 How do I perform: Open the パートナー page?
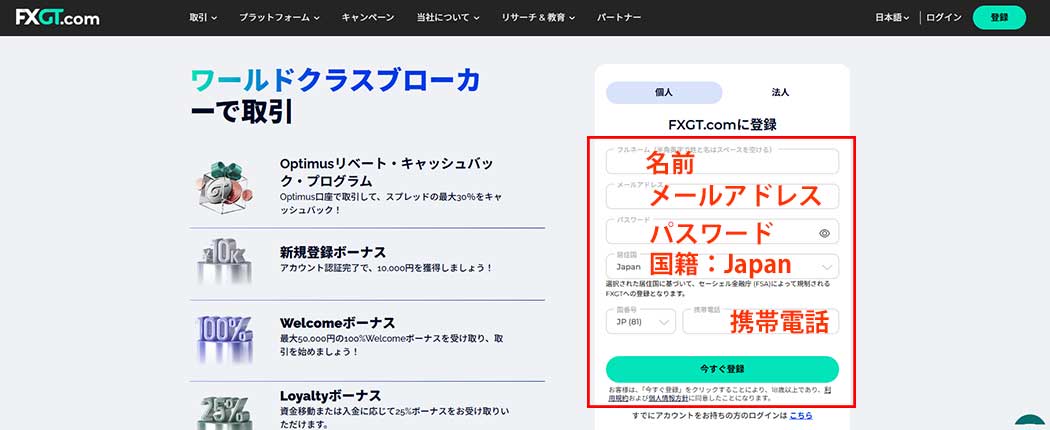click(x=619, y=18)
